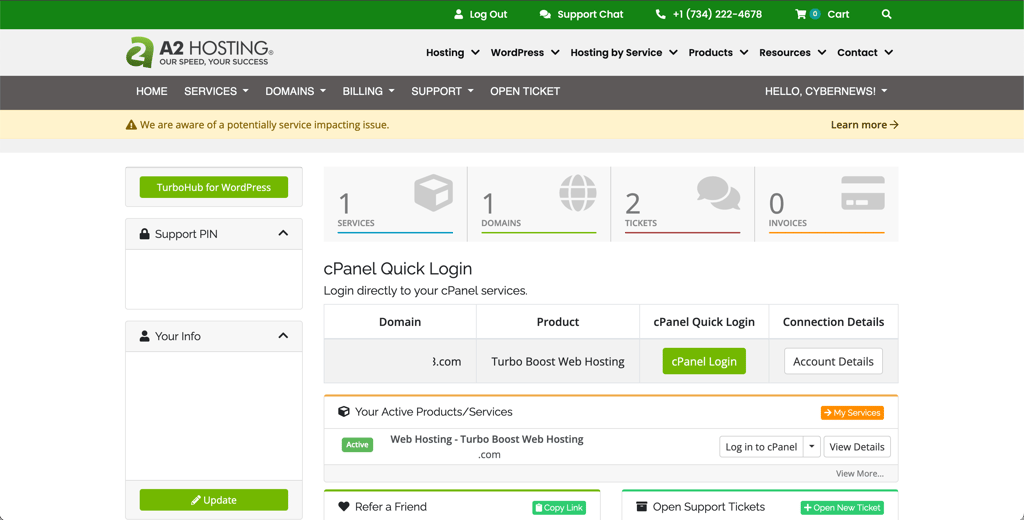Click the green cPanel Login button
Viewport: 1024px width, 520px height.
(704, 361)
